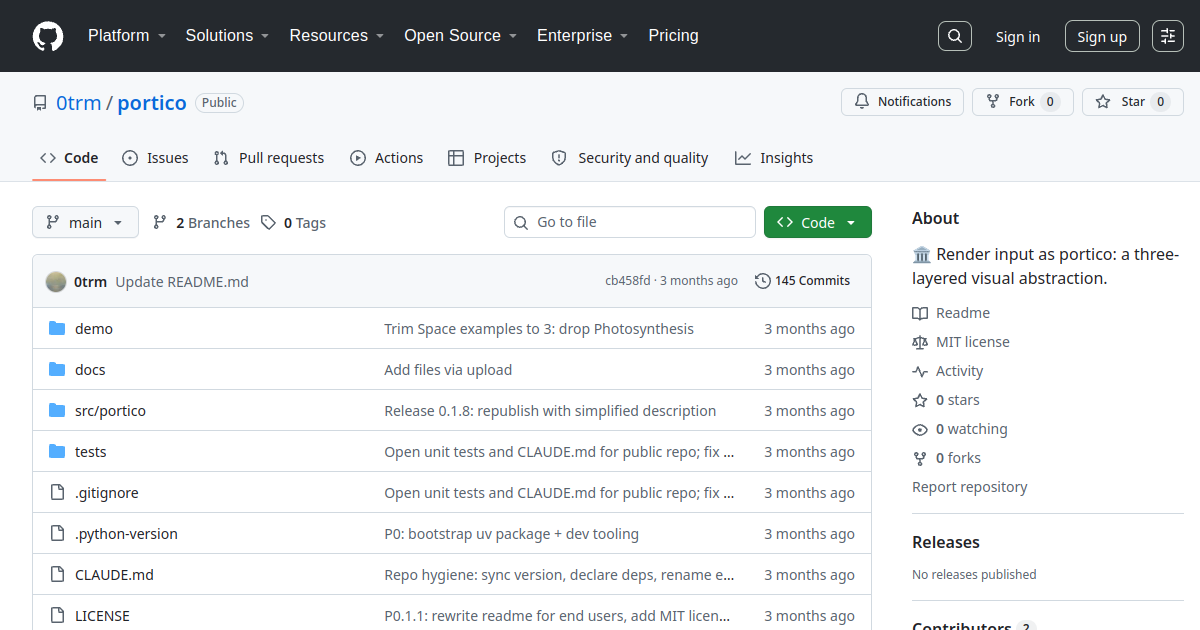Click the Star button

1133,102
